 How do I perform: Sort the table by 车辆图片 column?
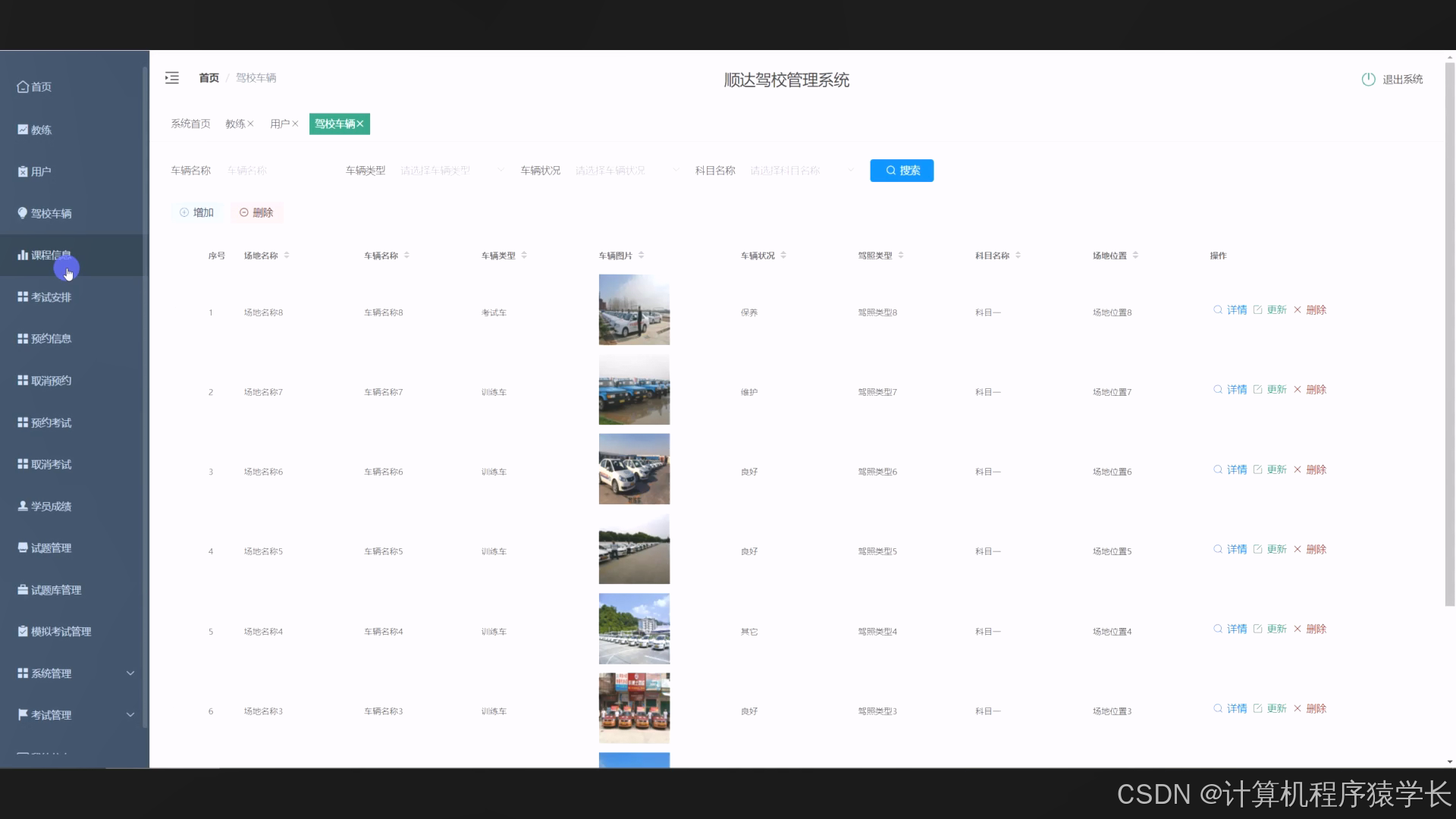pos(641,256)
